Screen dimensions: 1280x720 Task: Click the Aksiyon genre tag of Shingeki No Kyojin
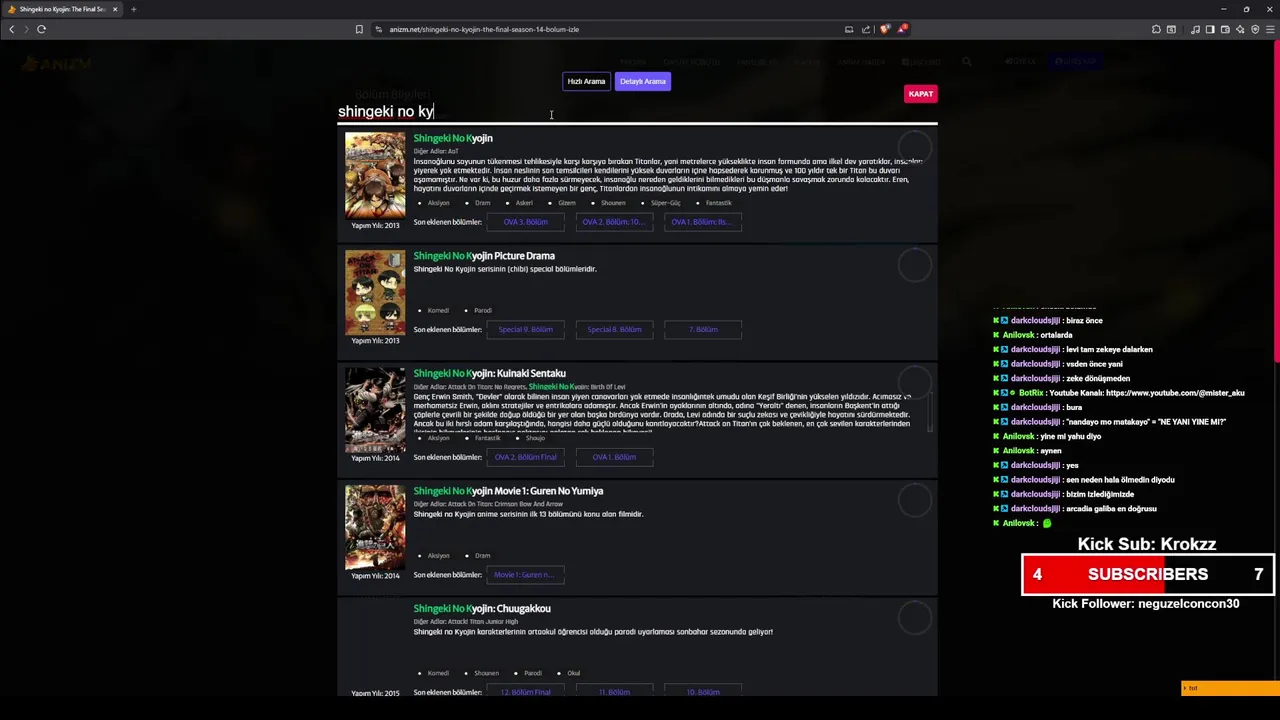click(x=438, y=203)
